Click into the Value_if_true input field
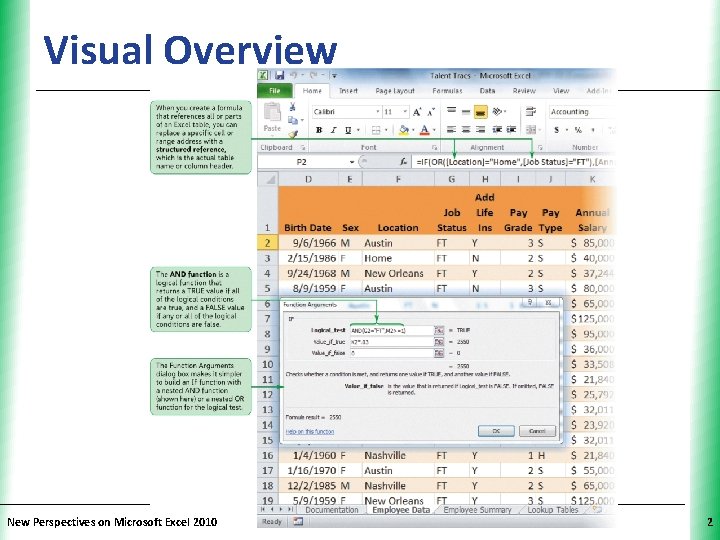Screen dimensions: 720x540 [x=392, y=342]
